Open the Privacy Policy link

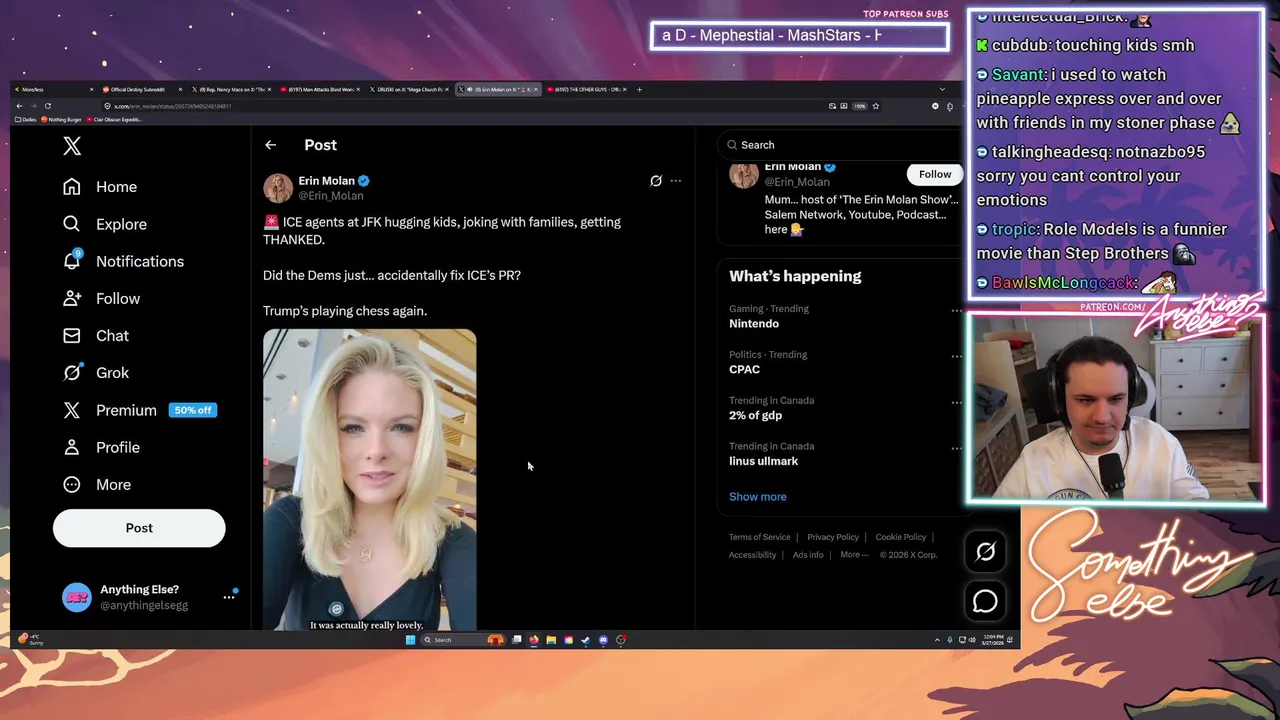click(833, 537)
